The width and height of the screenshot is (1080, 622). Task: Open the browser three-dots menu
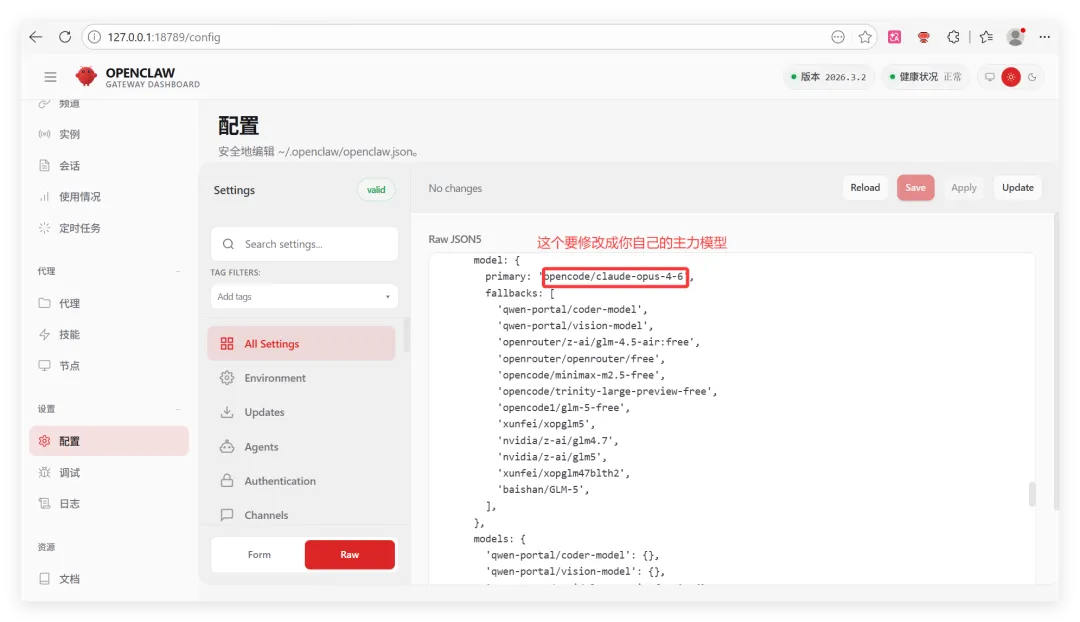1045,37
